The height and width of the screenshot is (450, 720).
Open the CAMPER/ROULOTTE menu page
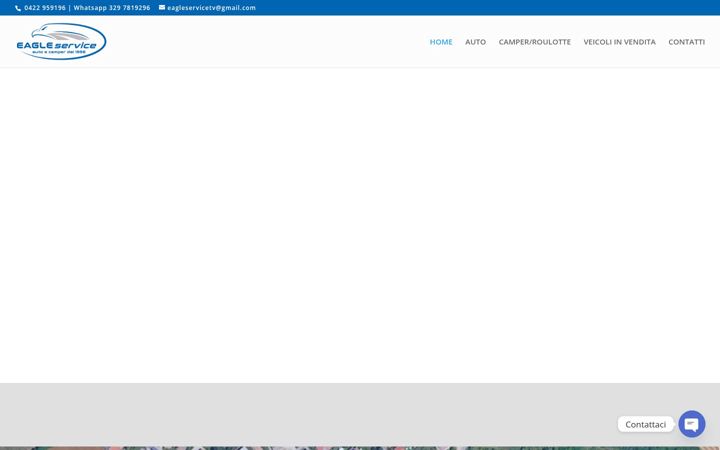click(x=534, y=42)
